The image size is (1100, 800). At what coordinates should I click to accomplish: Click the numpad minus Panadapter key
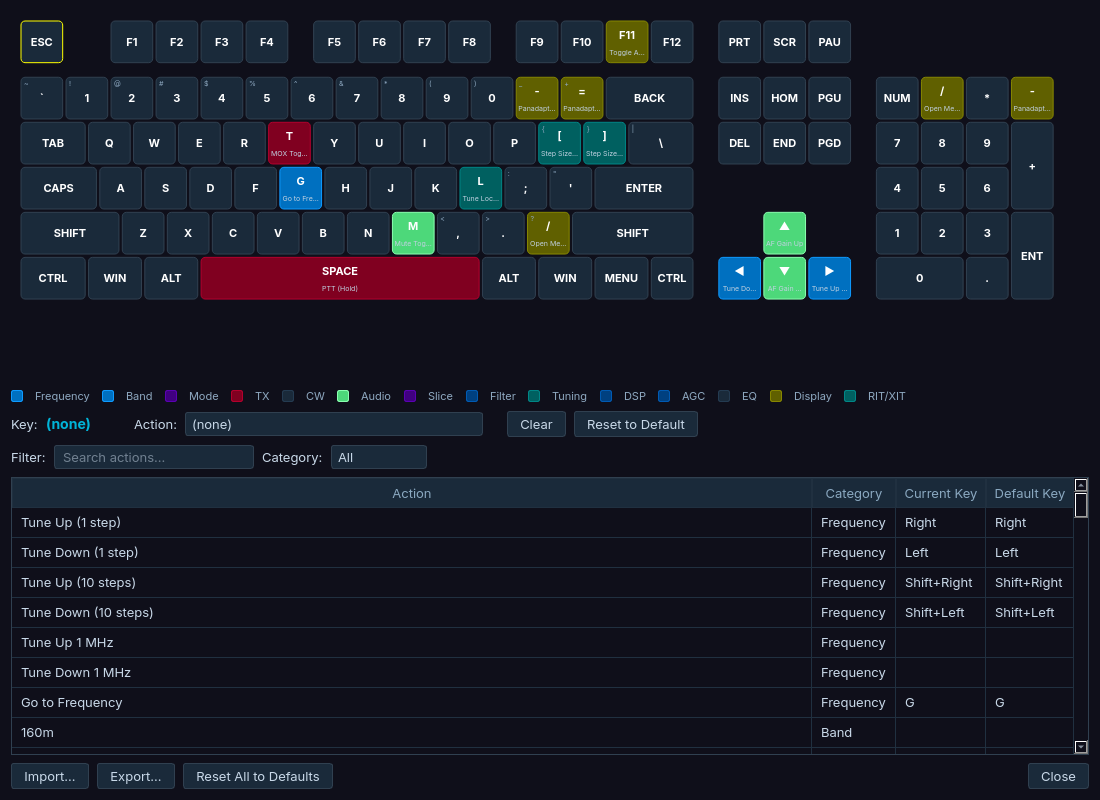(1032, 98)
